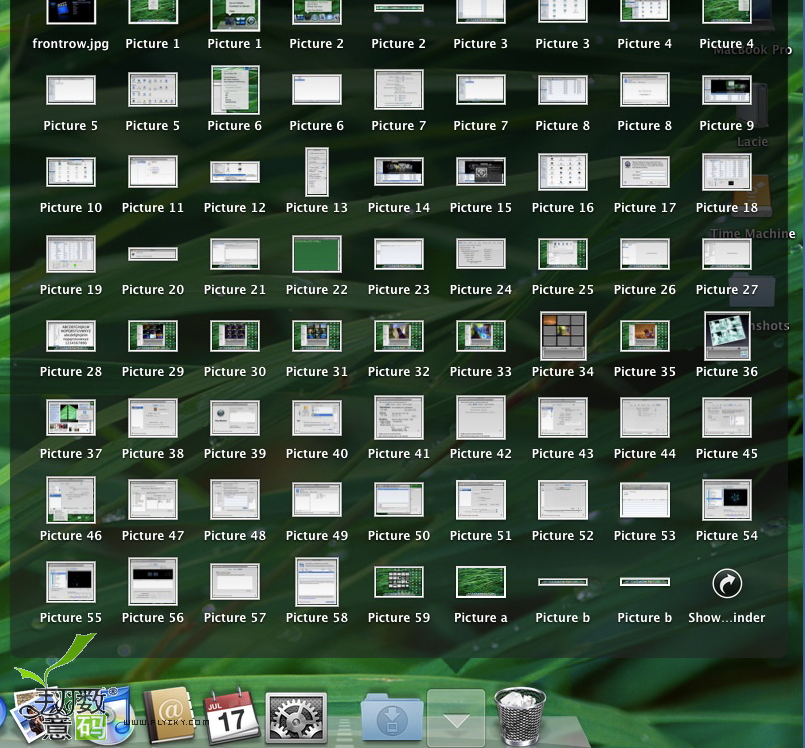Image resolution: width=805 pixels, height=748 pixels.
Task: Open Picture 14 in the stack
Action: (x=399, y=171)
